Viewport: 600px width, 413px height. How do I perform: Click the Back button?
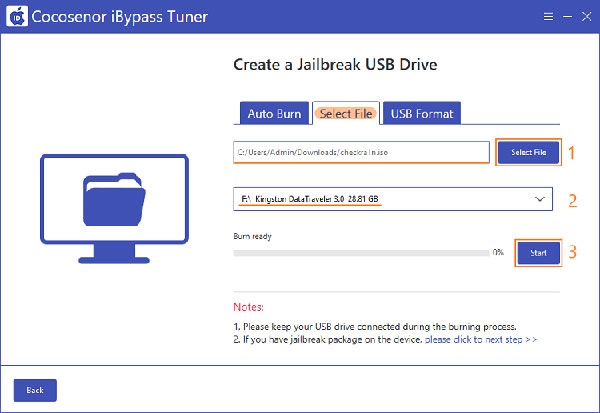tap(35, 390)
